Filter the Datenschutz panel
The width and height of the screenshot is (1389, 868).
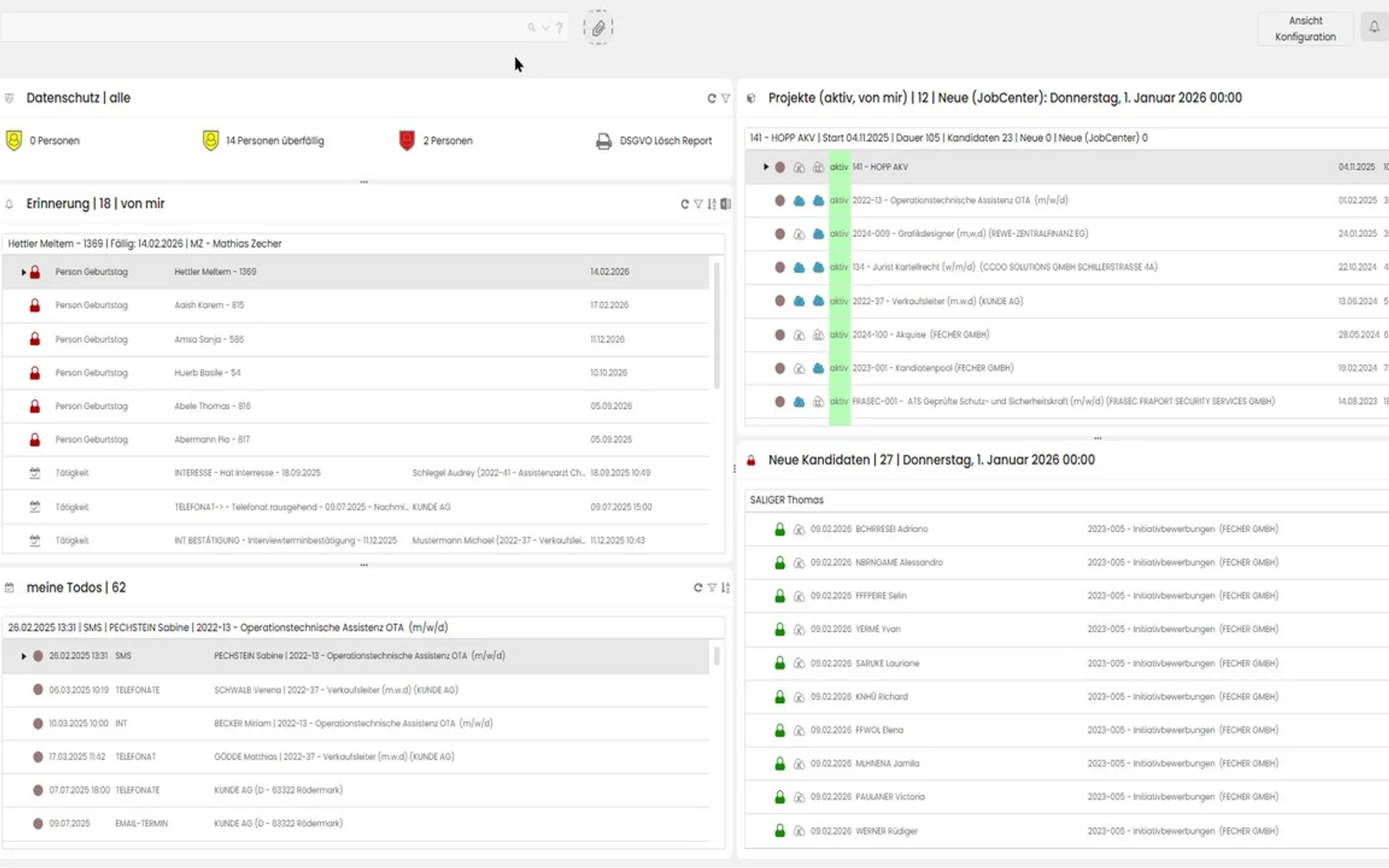pos(726,98)
